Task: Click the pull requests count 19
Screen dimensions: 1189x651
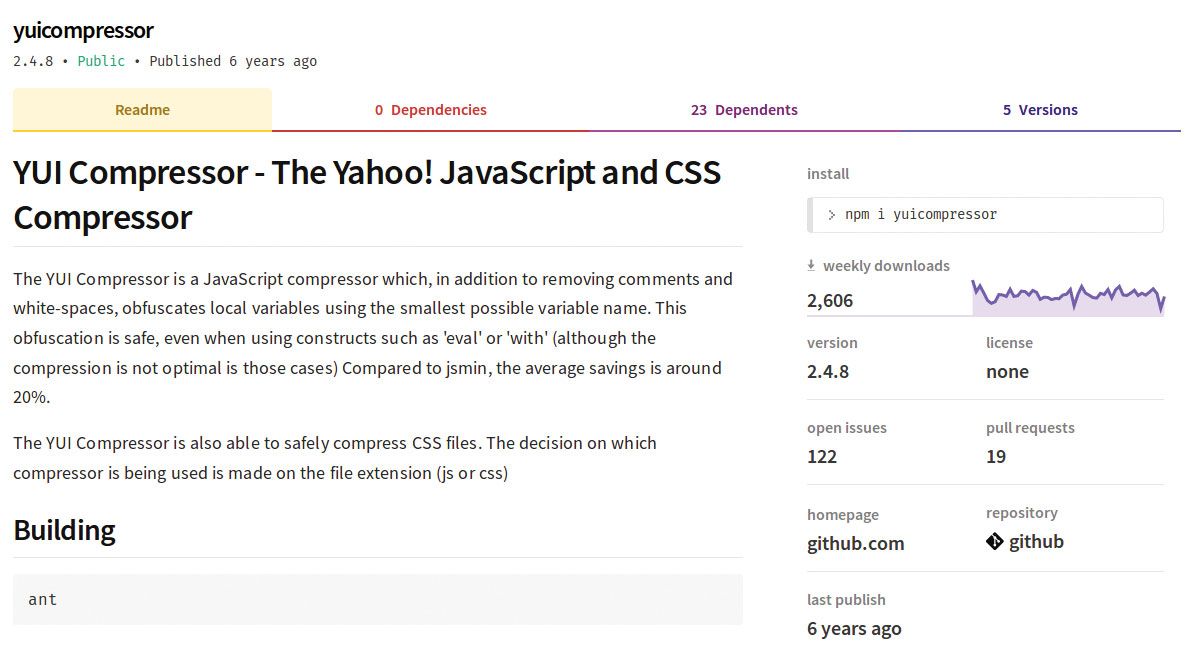Action: click(995, 456)
